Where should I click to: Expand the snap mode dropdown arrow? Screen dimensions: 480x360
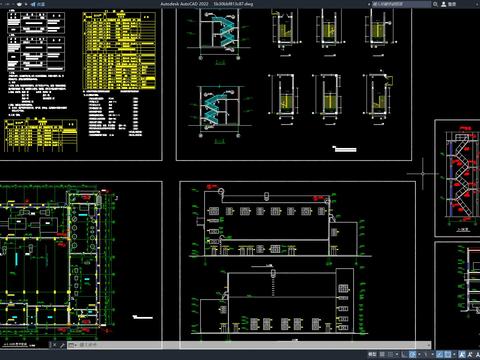[x=397, y=354]
